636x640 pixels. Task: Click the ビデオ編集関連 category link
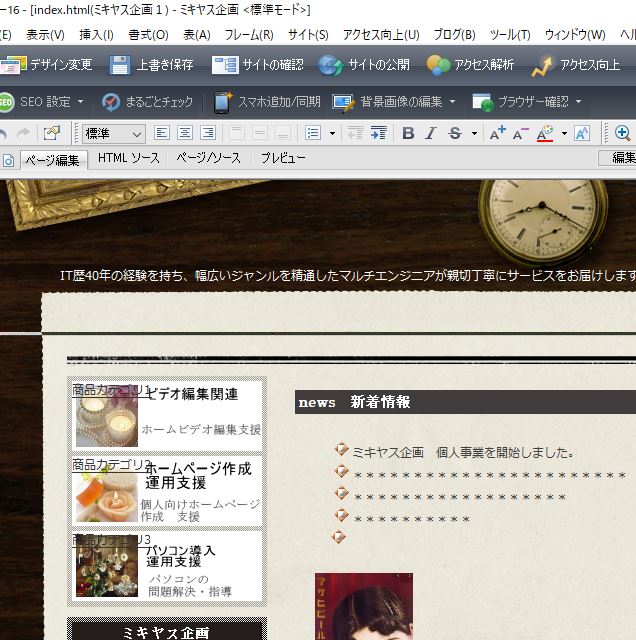(x=193, y=394)
